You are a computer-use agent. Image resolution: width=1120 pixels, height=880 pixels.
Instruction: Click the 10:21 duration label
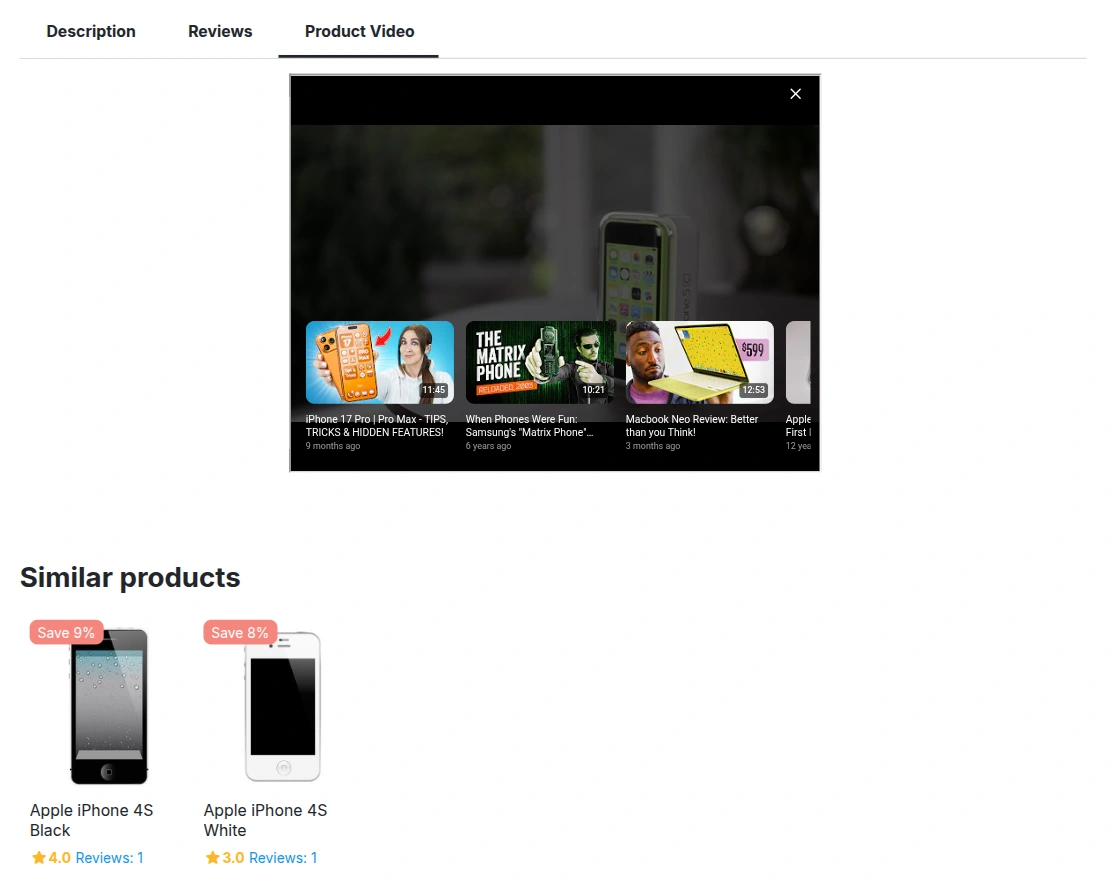tap(593, 390)
